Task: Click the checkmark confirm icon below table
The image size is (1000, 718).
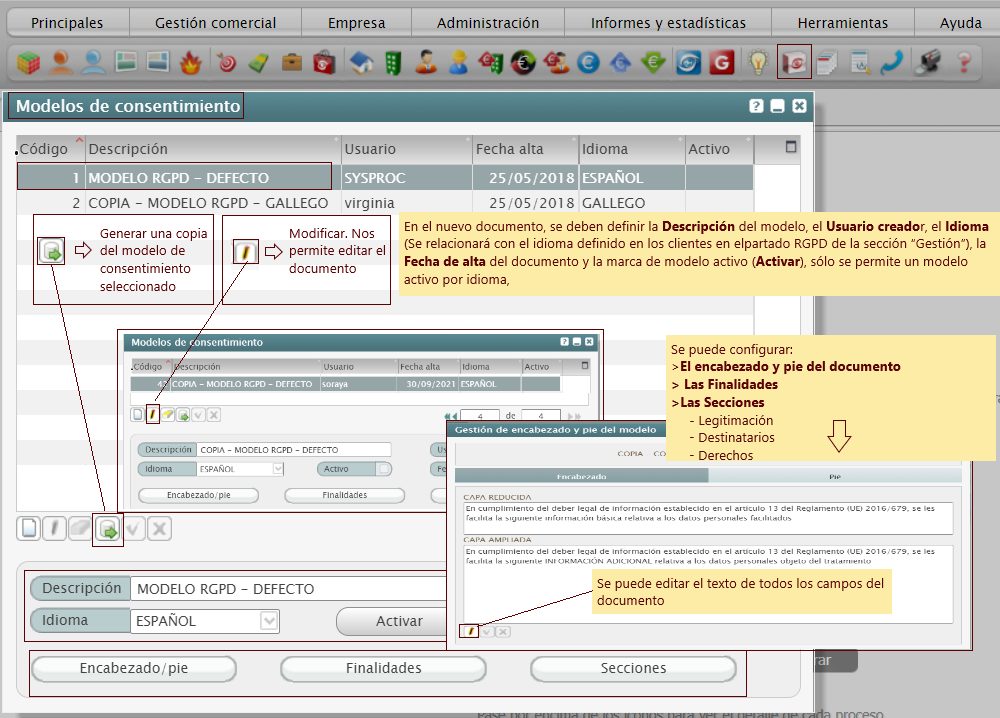Action: [134, 529]
